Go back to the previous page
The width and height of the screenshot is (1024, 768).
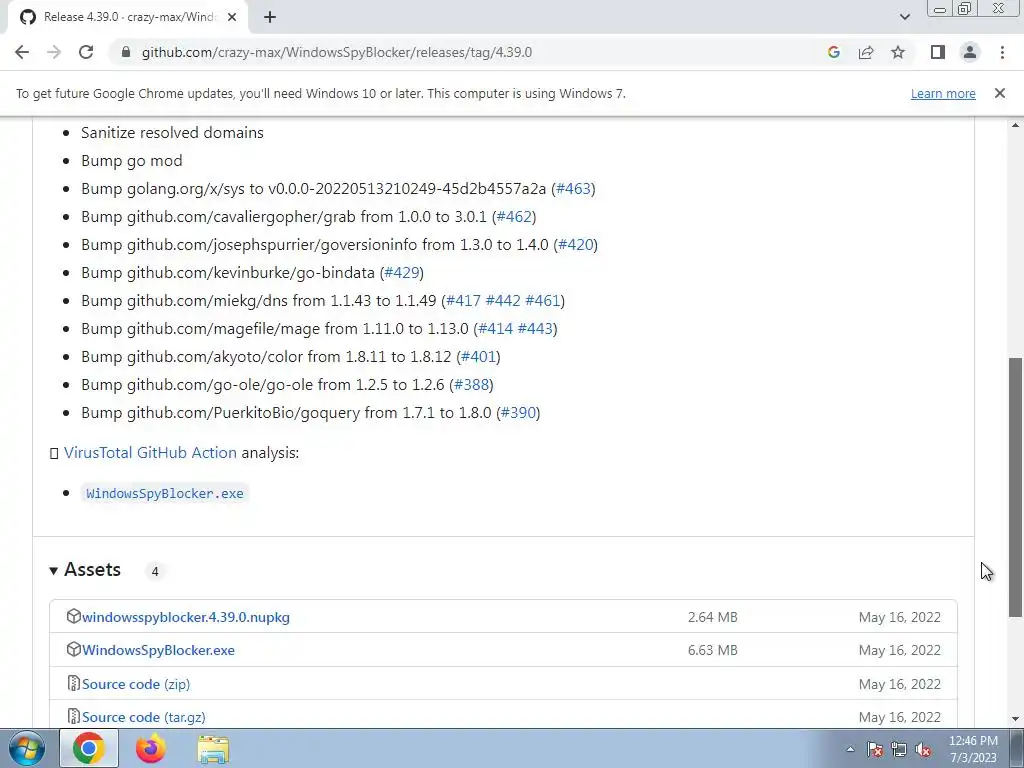point(22,52)
